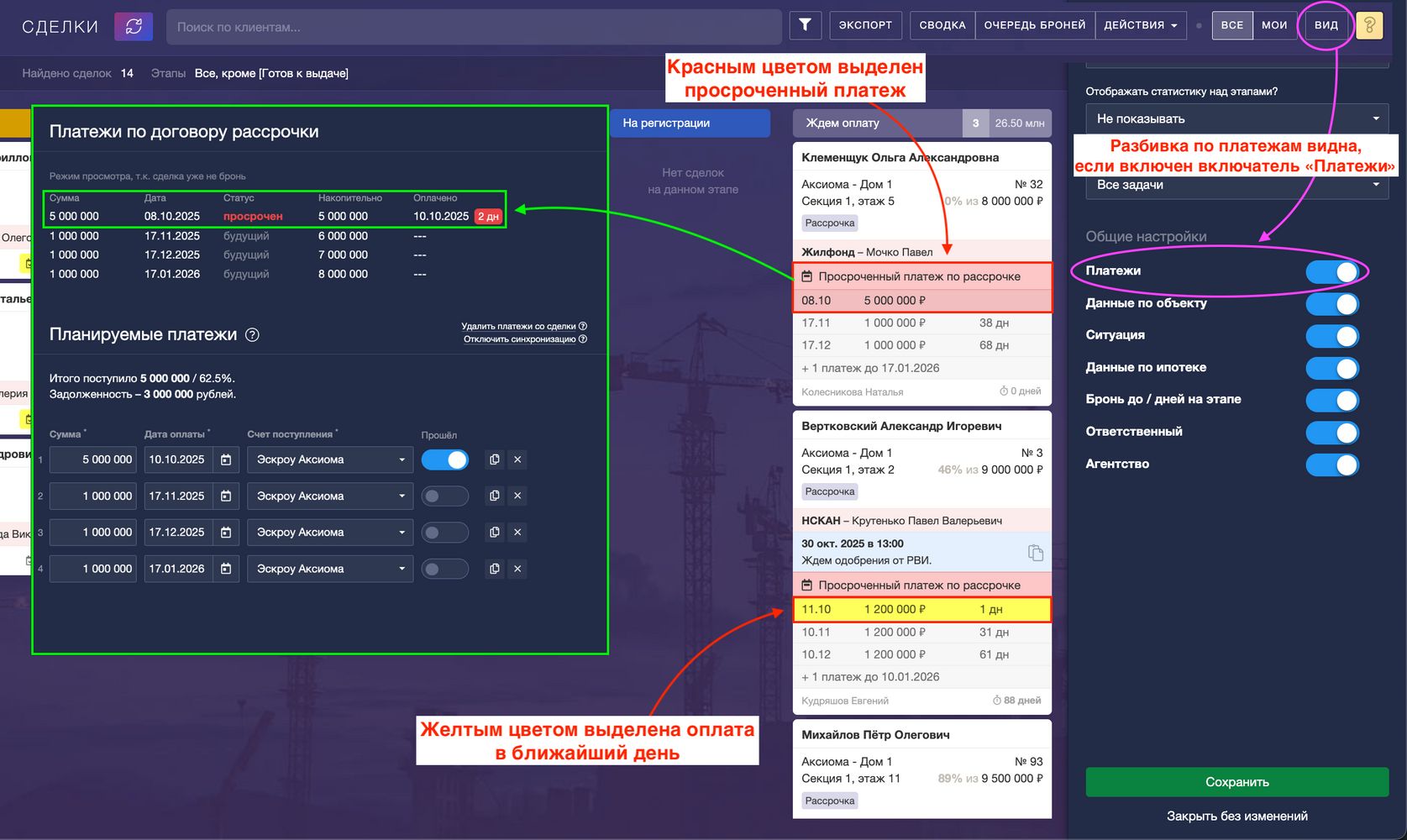Click the purple refresh sync icon
This screenshot has height=840, width=1407.
click(134, 26)
